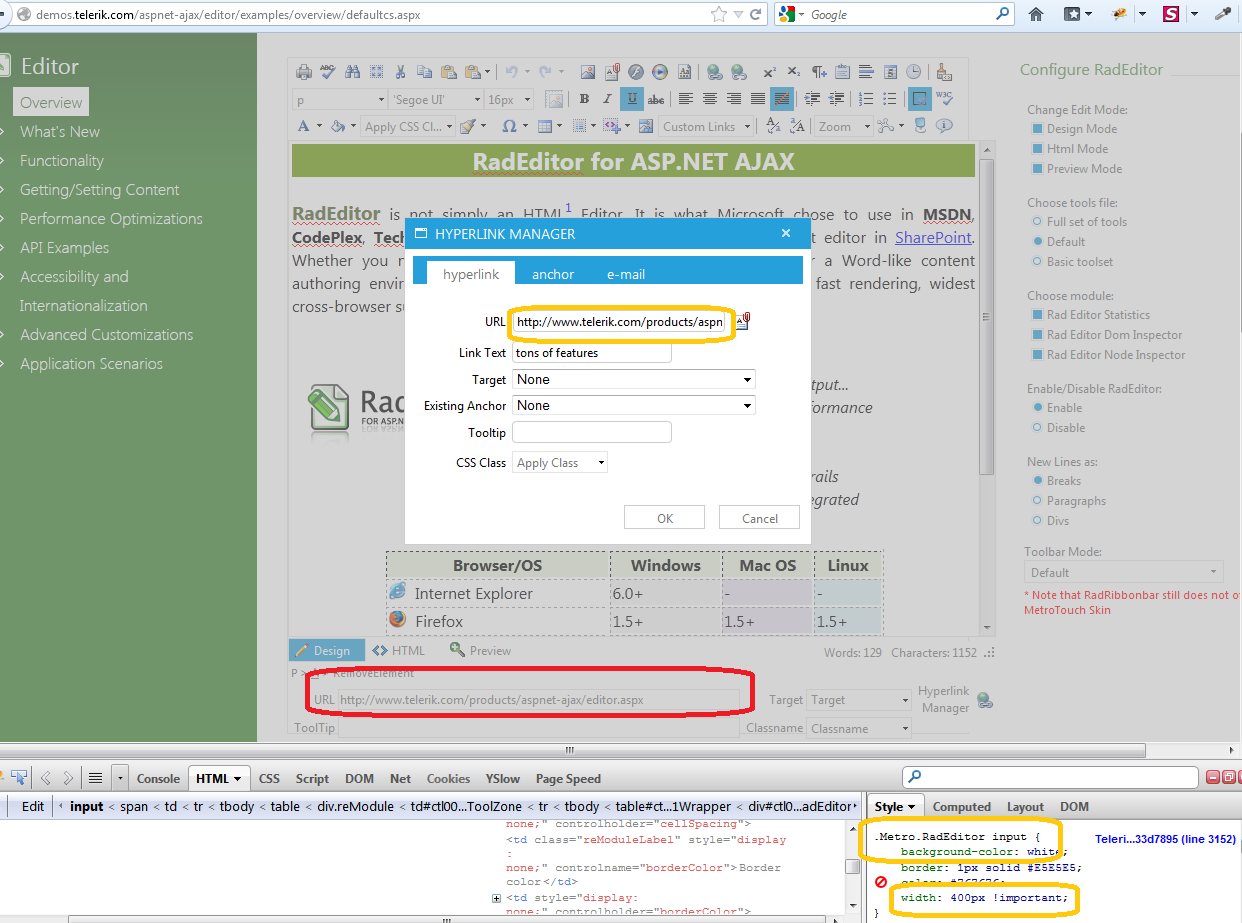
Task: Run the W3C XHTML validator icon
Action: [944, 99]
